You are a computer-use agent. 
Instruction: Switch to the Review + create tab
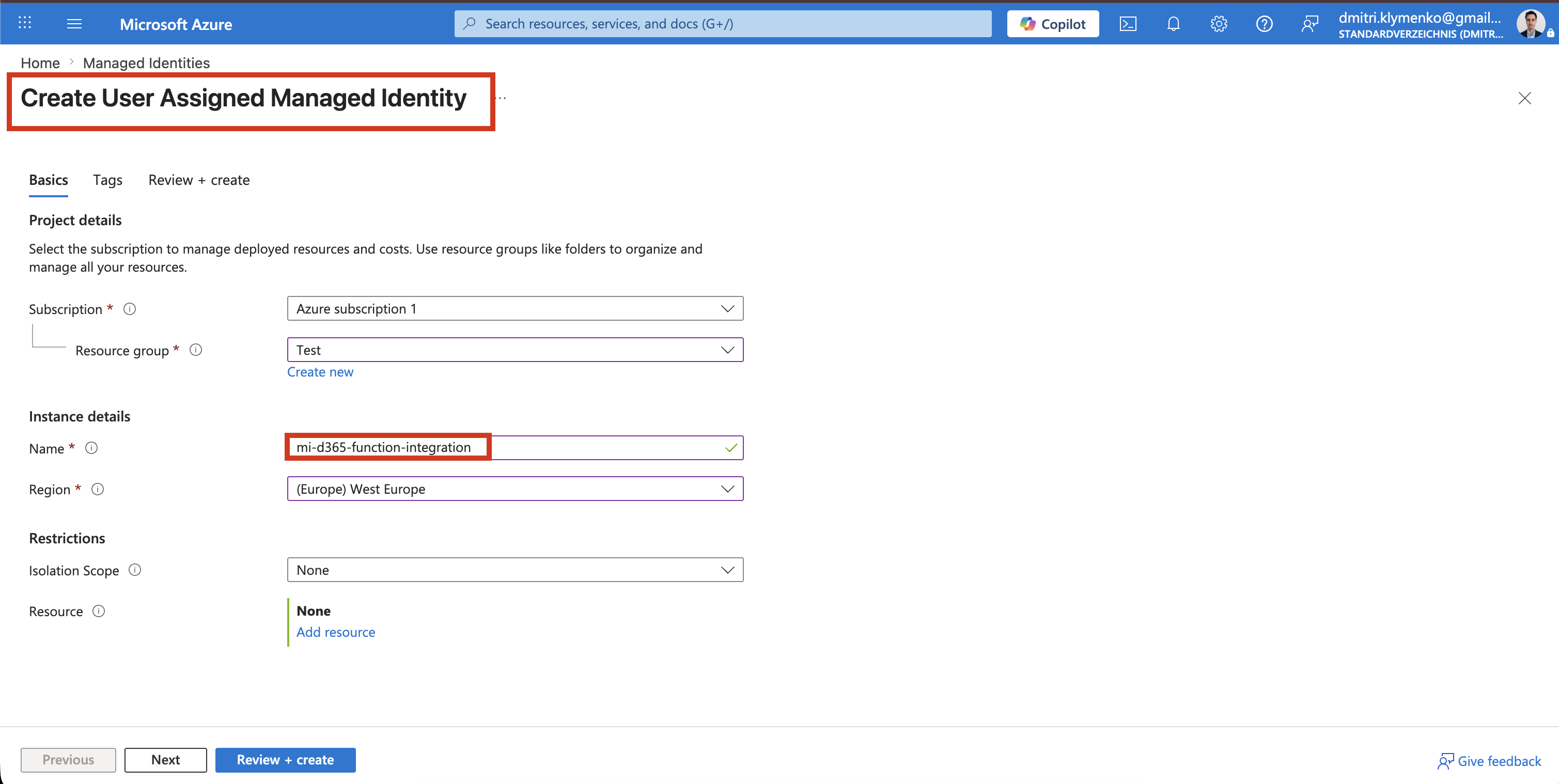coord(199,180)
